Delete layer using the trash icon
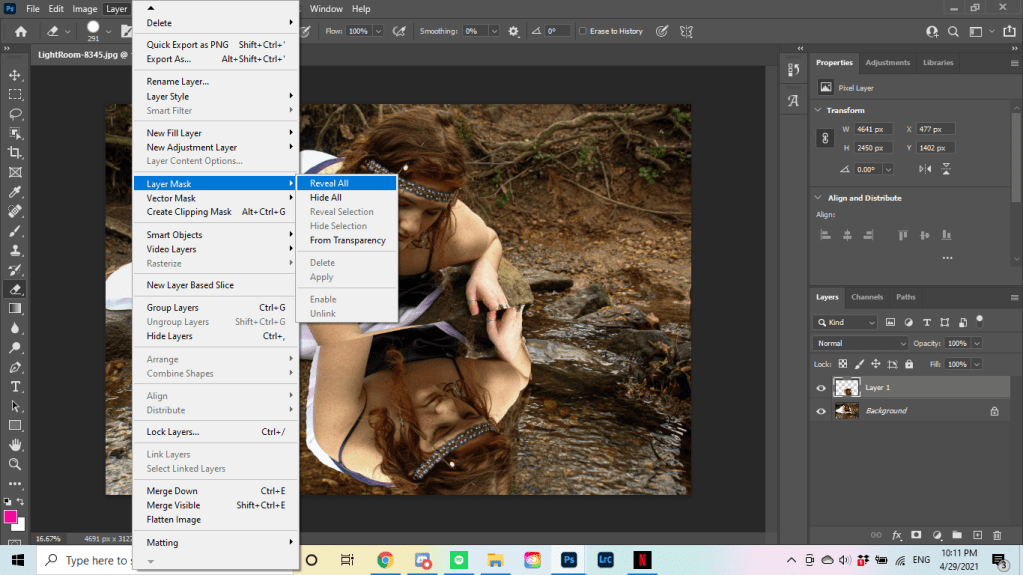The width and height of the screenshot is (1023, 575). (996, 535)
